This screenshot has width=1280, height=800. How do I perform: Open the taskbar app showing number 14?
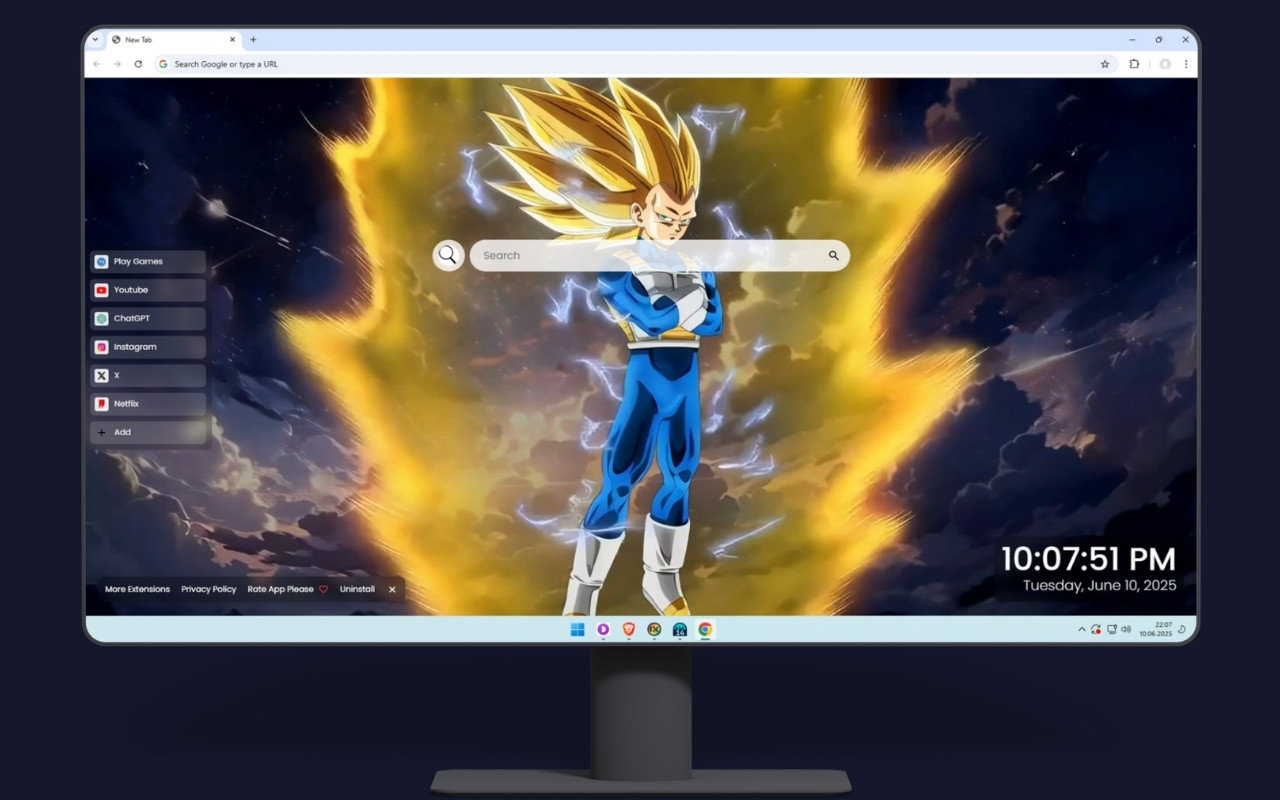click(x=680, y=629)
